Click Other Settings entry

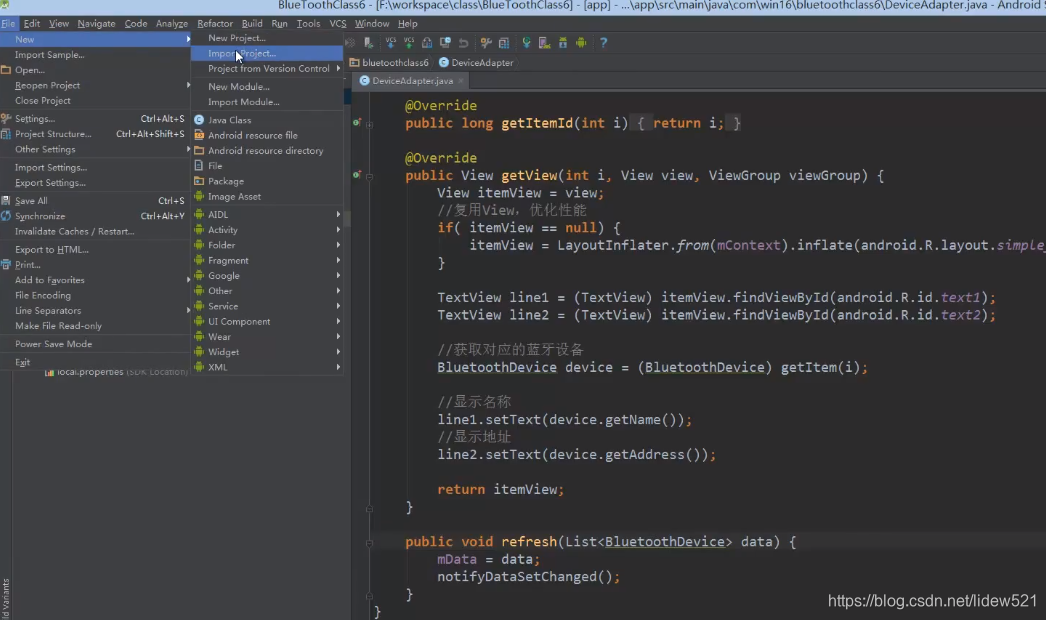click(95, 149)
